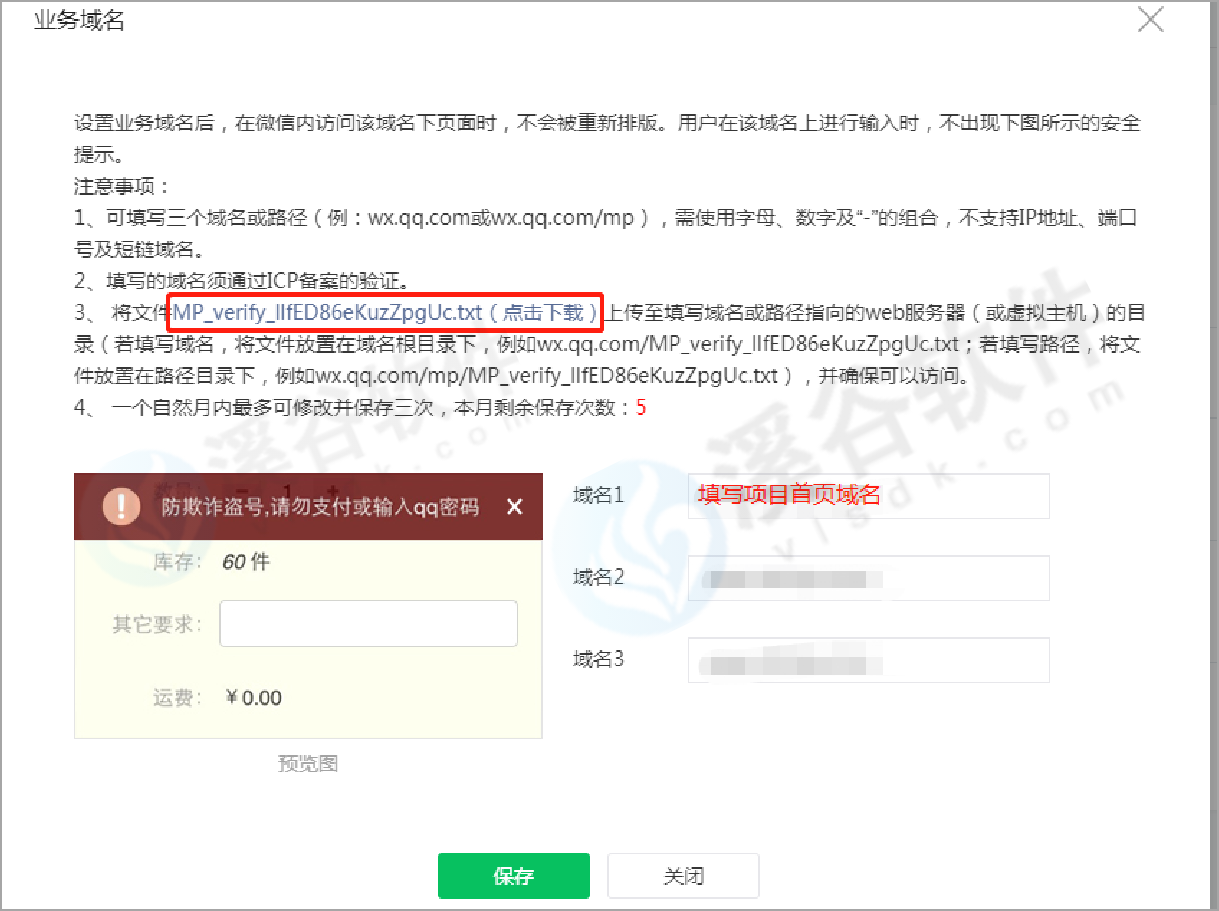Click the 库存 60 件 text in preview

pyautogui.click(x=211, y=562)
